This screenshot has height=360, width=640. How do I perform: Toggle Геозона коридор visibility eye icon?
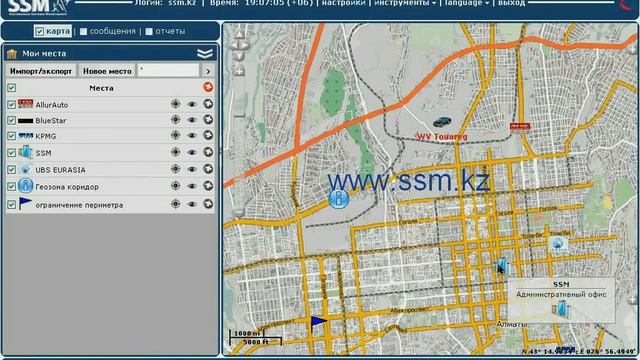tap(192, 186)
